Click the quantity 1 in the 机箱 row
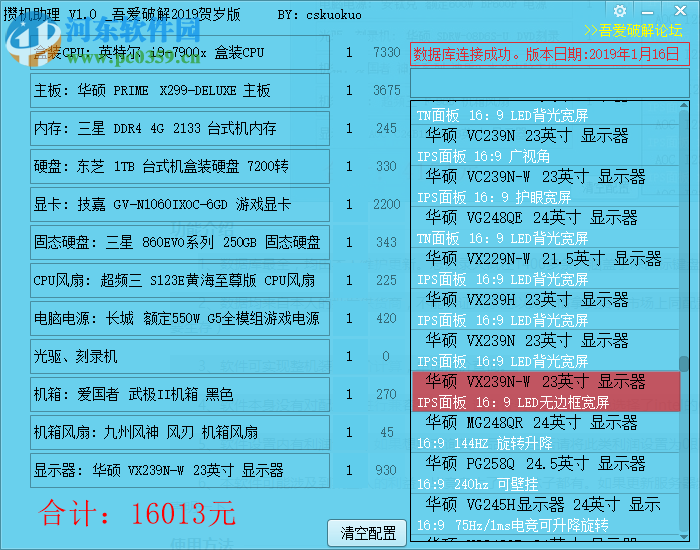700x550 pixels. pos(349,394)
